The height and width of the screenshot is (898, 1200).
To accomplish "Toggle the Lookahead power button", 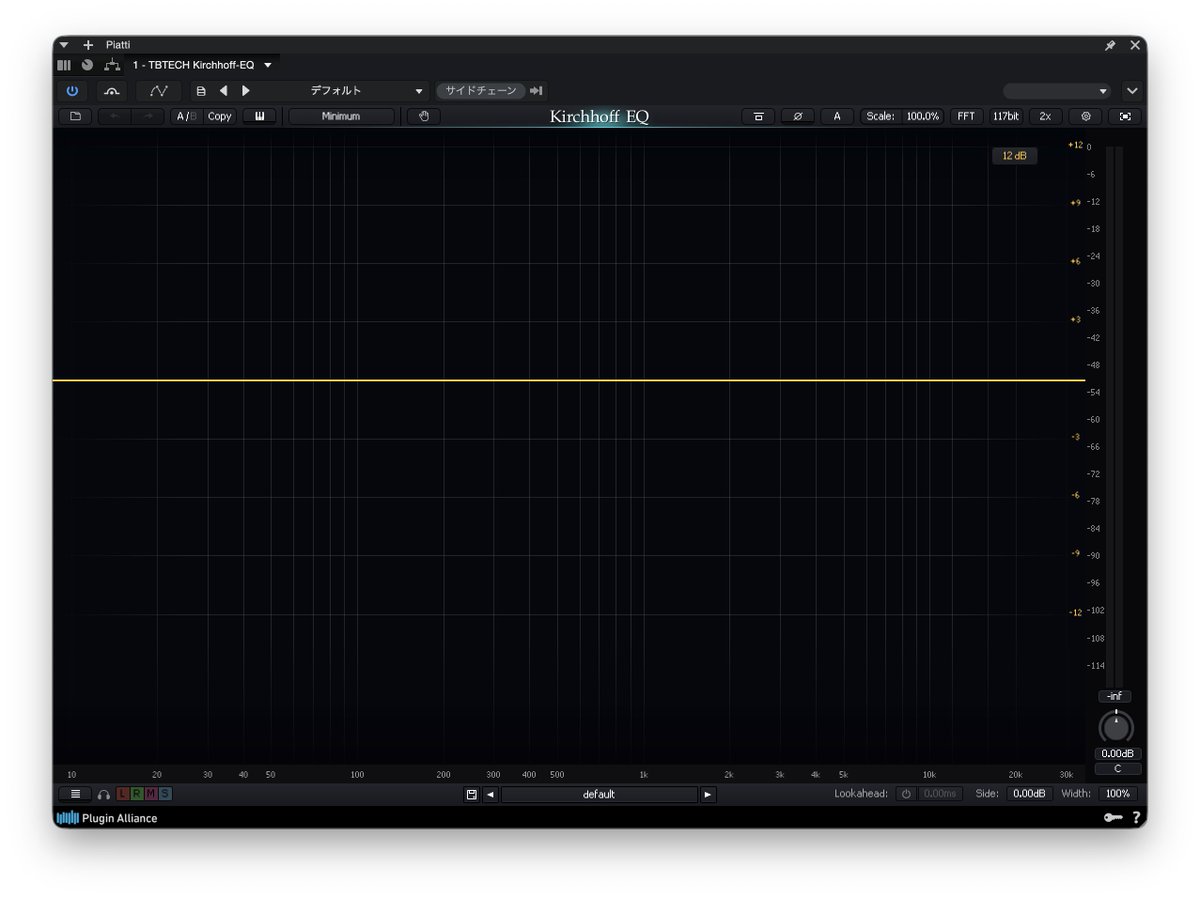I will tap(906, 794).
